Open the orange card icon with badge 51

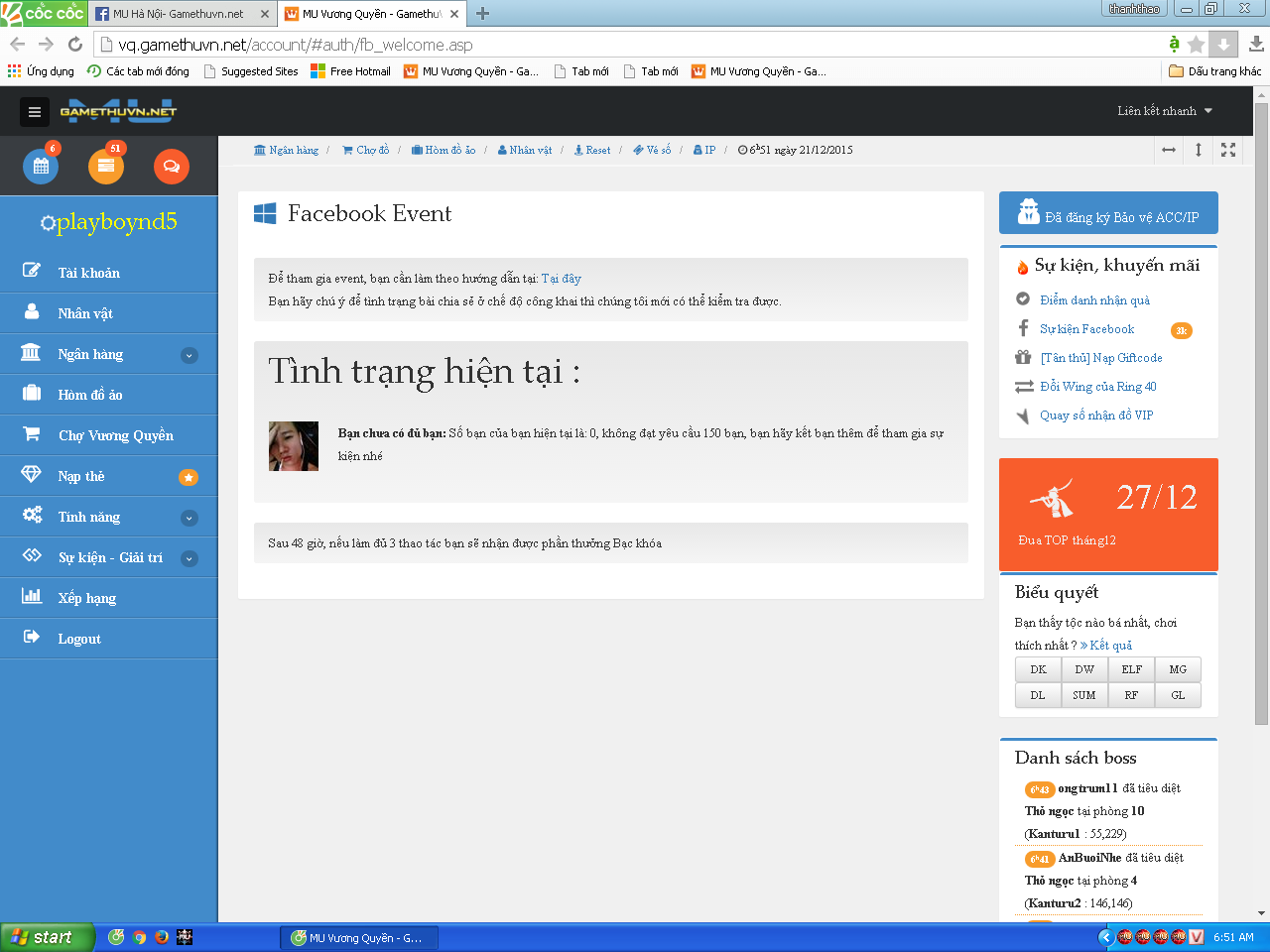pyautogui.click(x=106, y=167)
